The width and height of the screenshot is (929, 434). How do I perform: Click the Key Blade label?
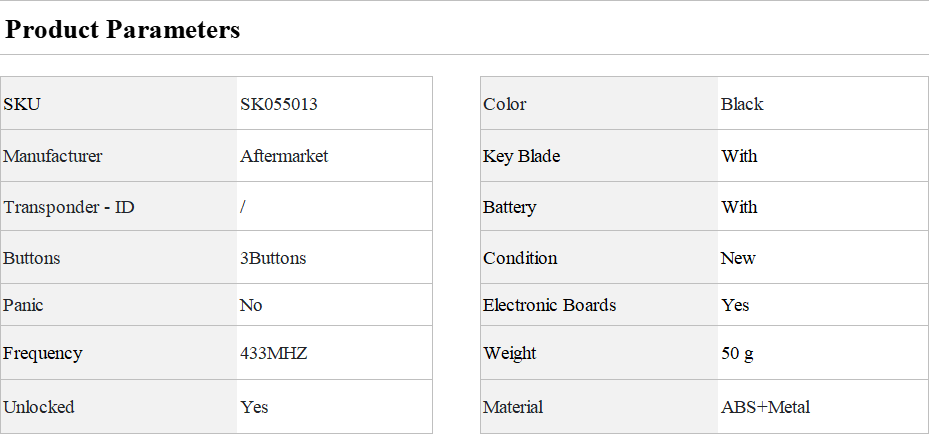[521, 156]
